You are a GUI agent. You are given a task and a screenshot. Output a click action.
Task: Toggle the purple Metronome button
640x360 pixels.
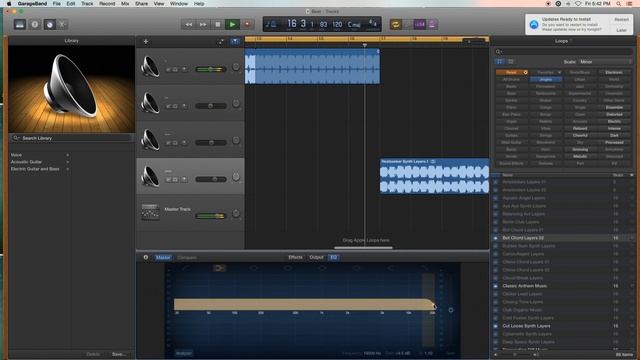click(432, 24)
